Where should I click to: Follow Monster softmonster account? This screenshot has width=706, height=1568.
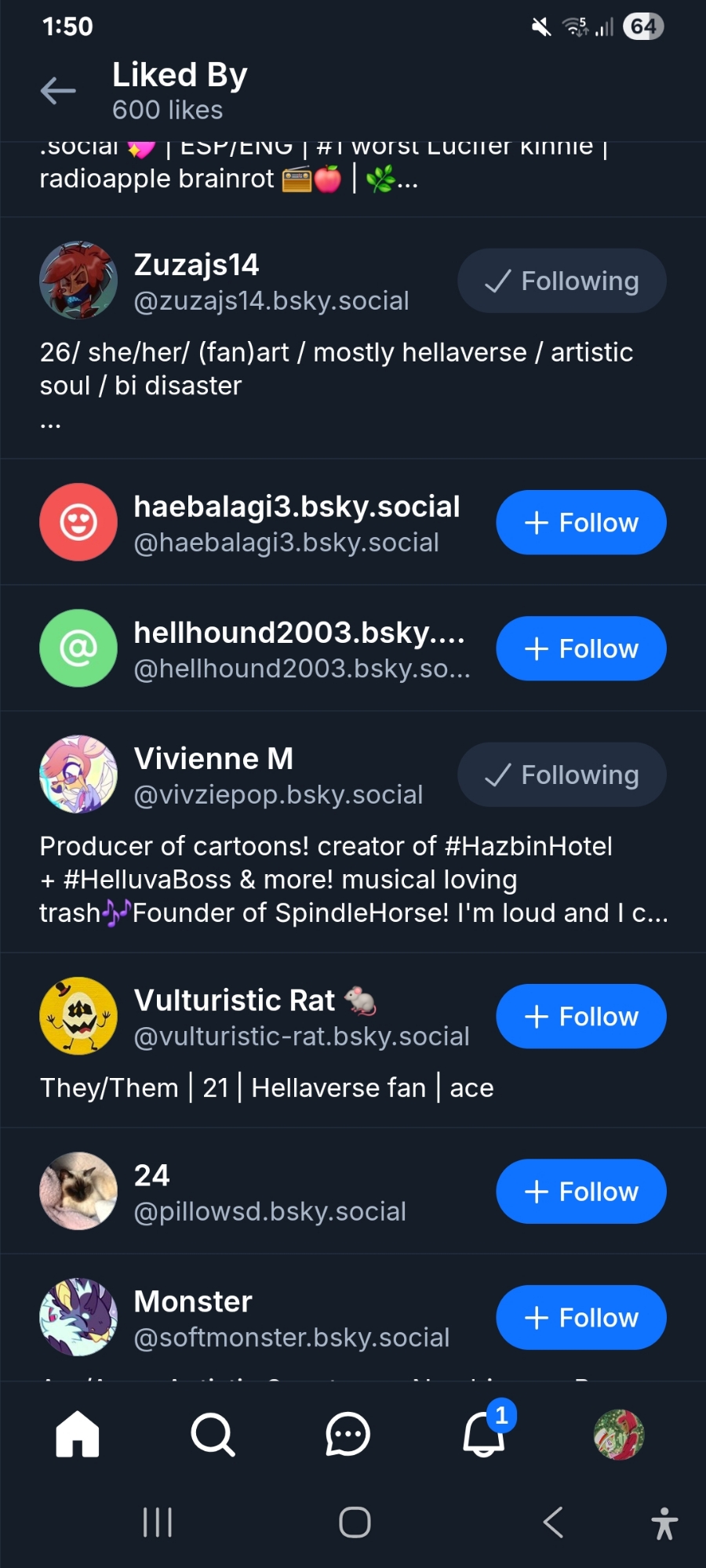(580, 1317)
